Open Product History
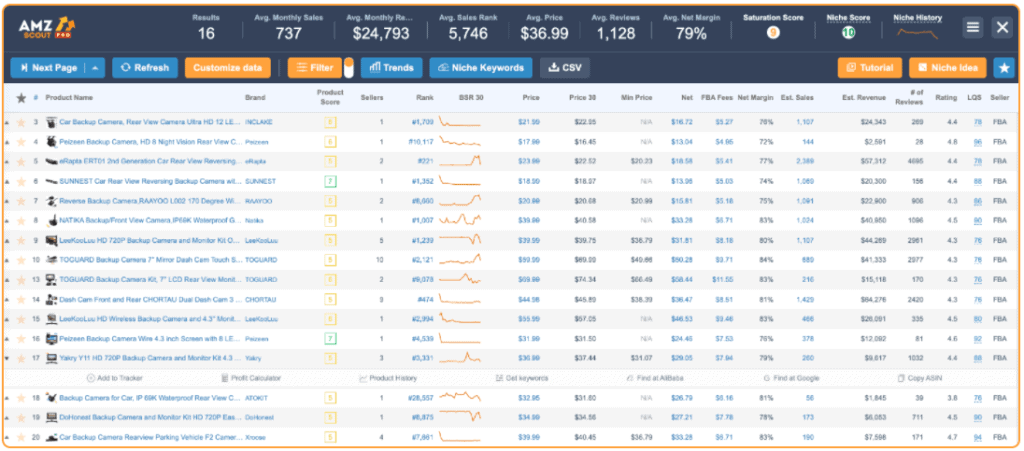Viewport: 1024px width, 451px height. 388,378
